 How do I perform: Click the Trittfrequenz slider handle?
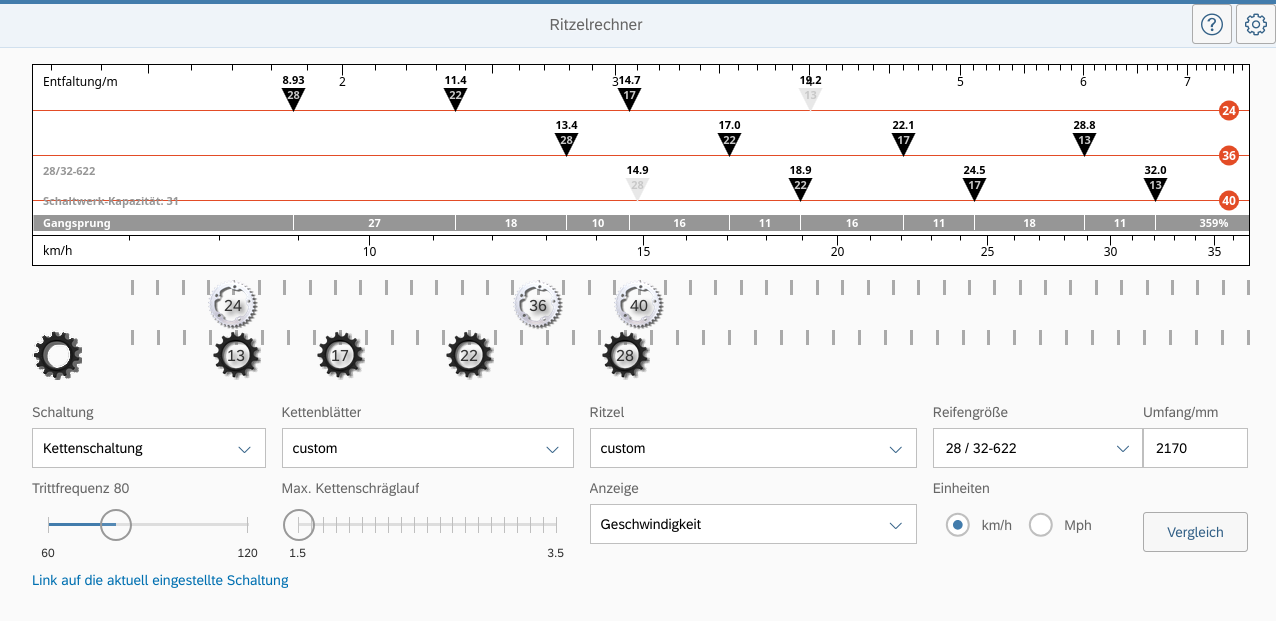click(116, 523)
